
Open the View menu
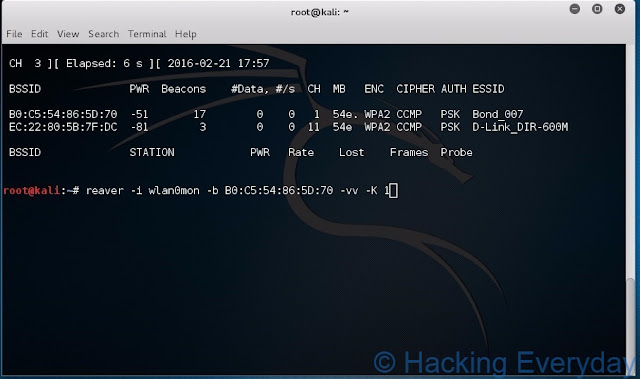click(x=68, y=34)
